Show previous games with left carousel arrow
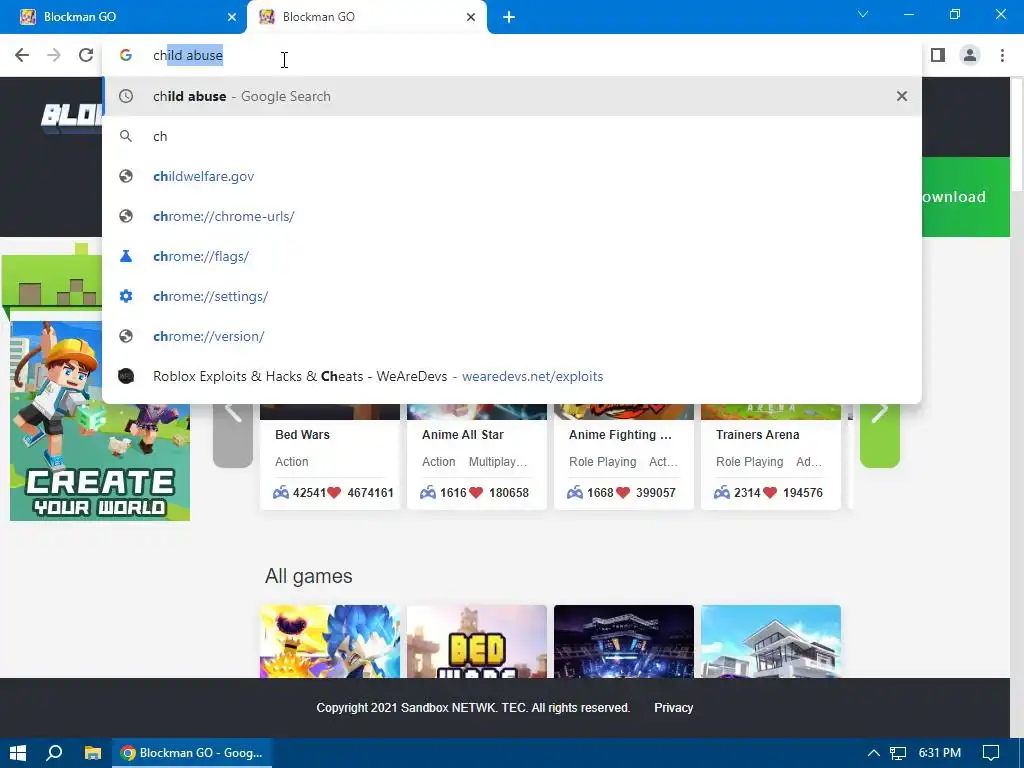 (233, 434)
